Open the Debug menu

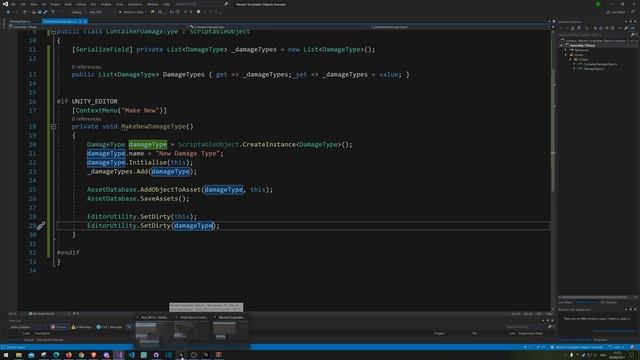[81, 4]
